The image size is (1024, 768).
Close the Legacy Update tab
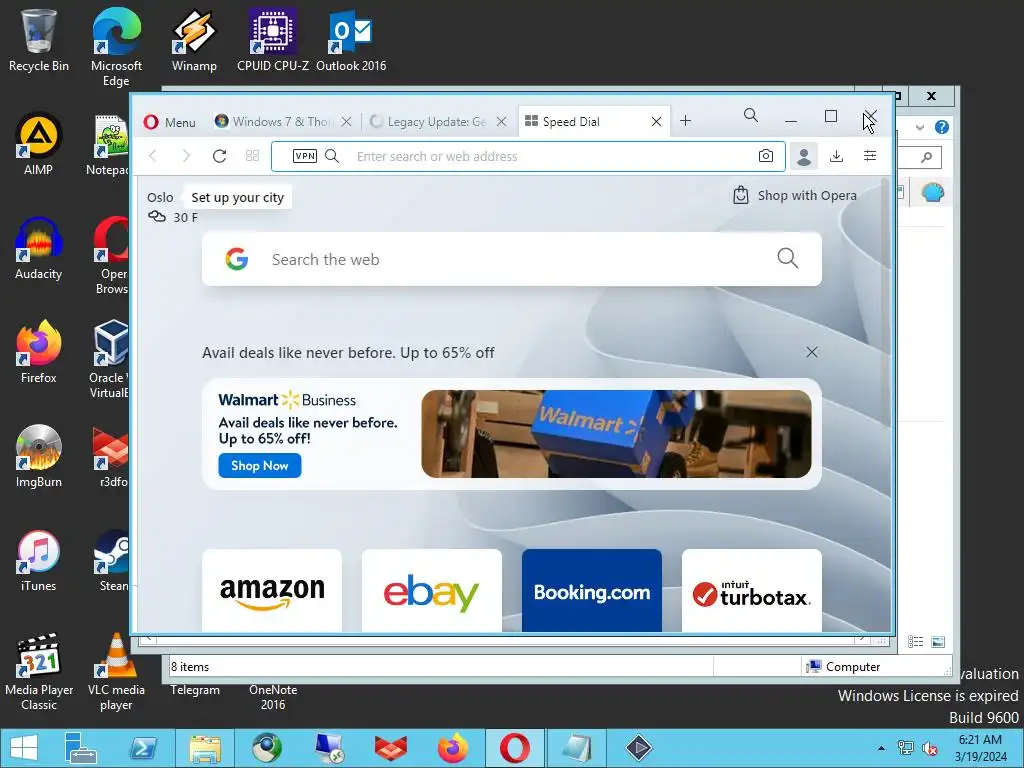tap(502, 121)
